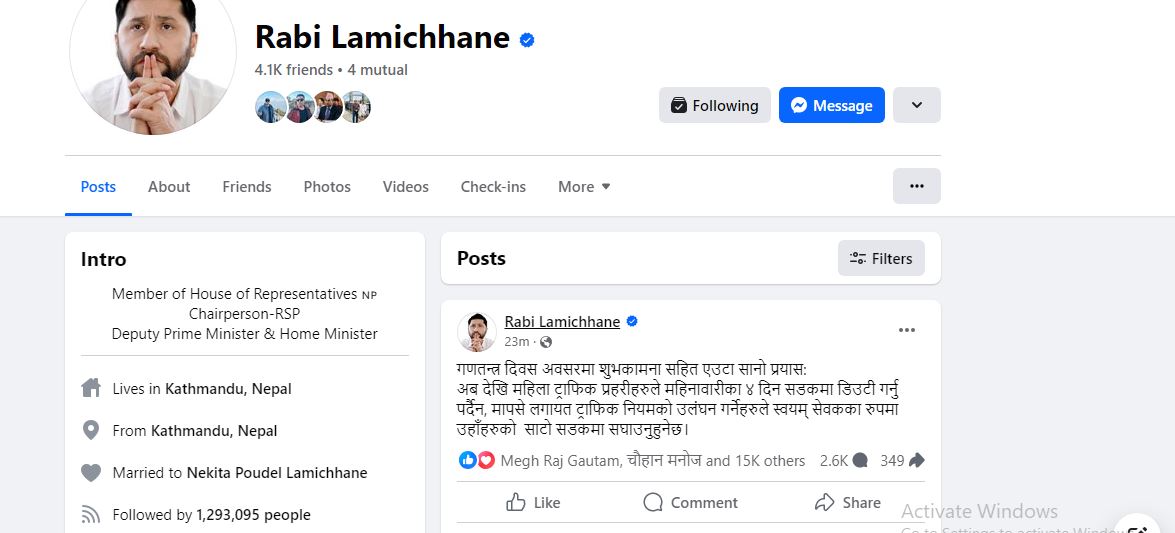Click the globe audience icon on post

point(546,342)
